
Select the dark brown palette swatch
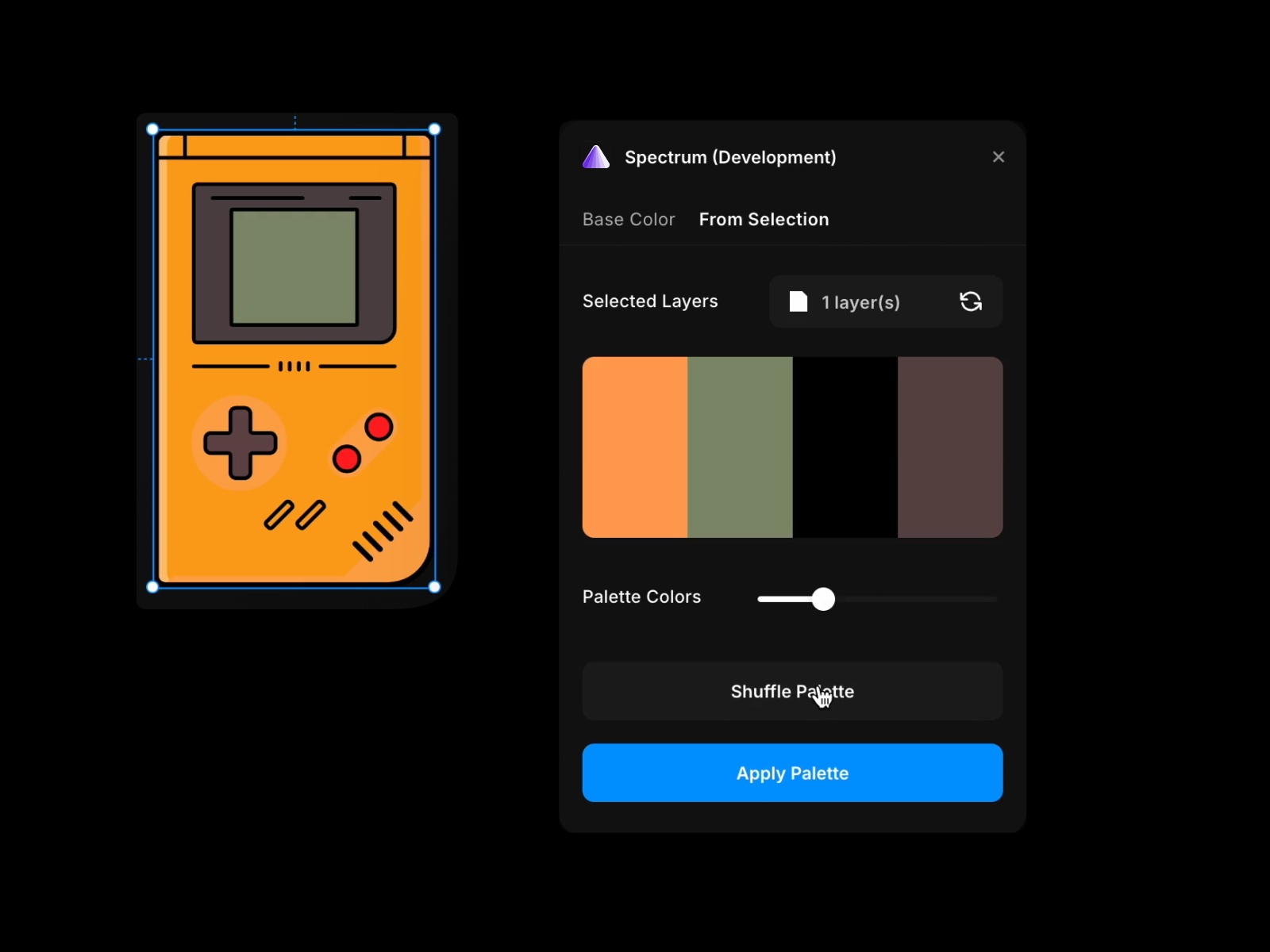pyautogui.click(x=949, y=447)
